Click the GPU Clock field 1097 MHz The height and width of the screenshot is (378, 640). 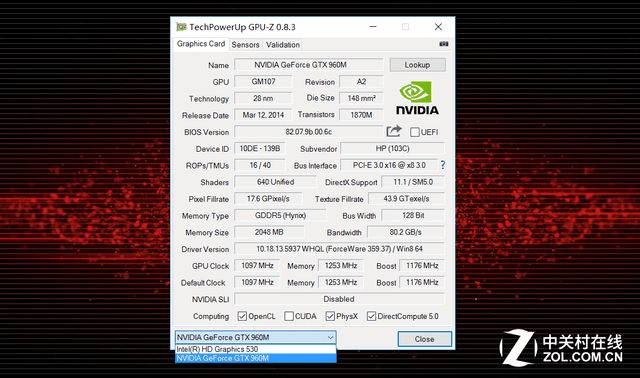click(x=257, y=265)
